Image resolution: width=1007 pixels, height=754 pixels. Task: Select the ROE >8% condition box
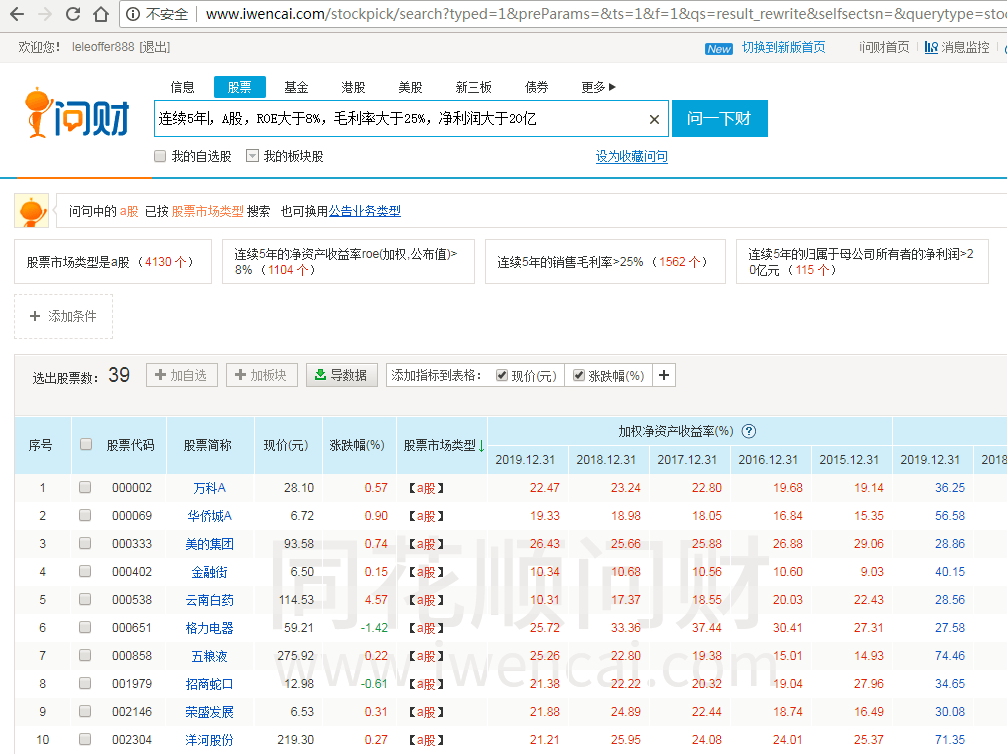coord(348,261)
